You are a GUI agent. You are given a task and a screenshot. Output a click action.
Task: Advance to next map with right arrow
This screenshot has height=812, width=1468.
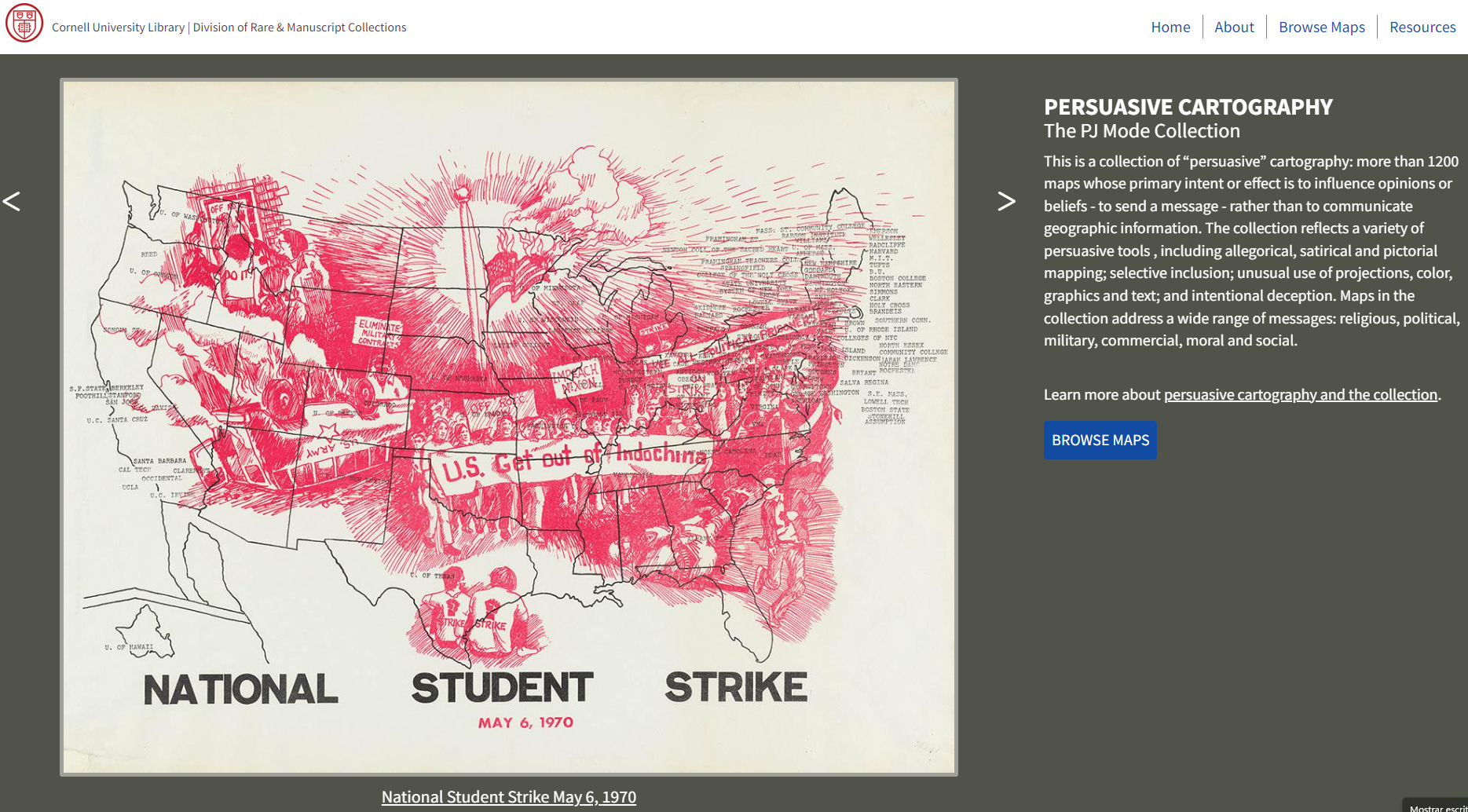1006,201
